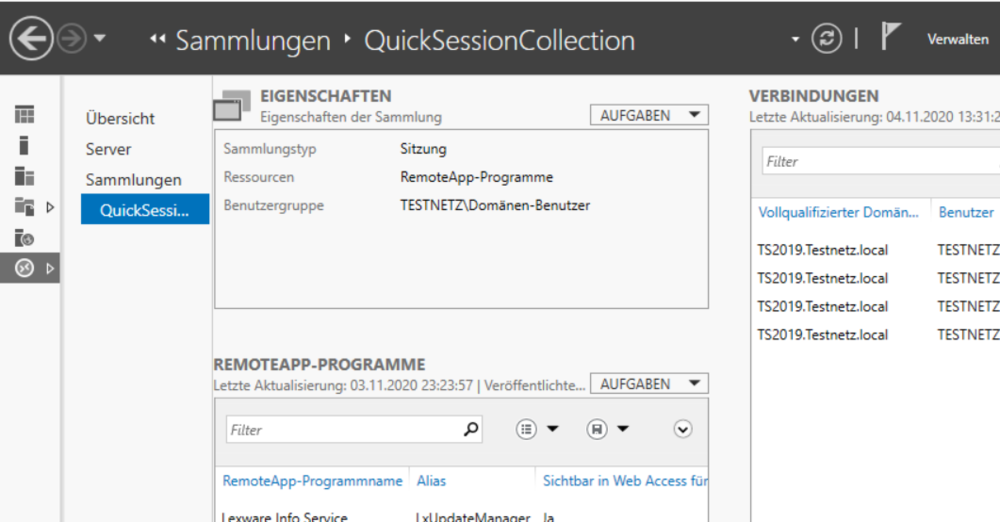The width and height of the screenshot is (1000, 522).
Task: Click Sammlungen in the breadcrumb path
Action: point(252,40)
